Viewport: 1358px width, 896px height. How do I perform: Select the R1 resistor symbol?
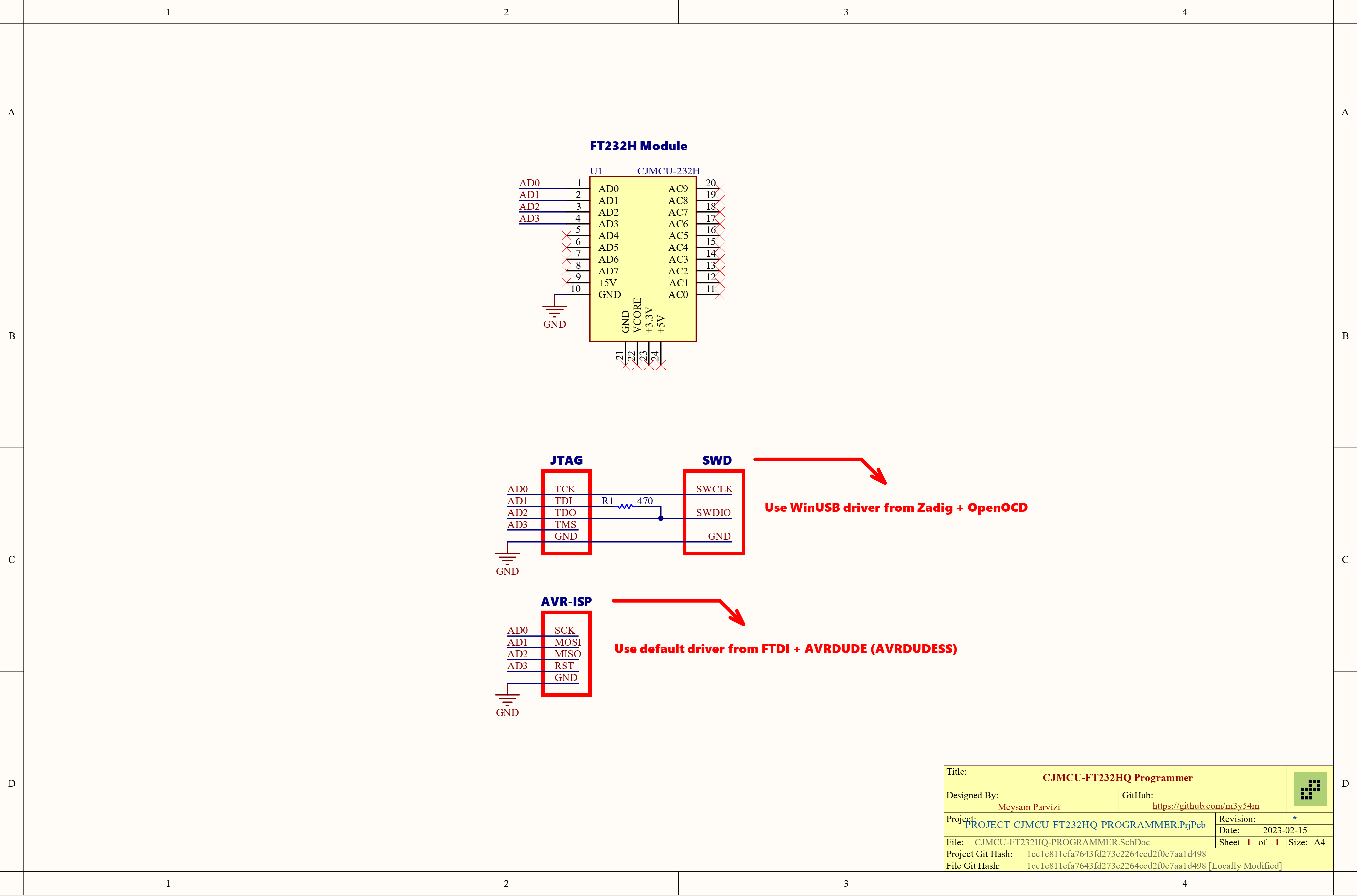click(625, 506)
